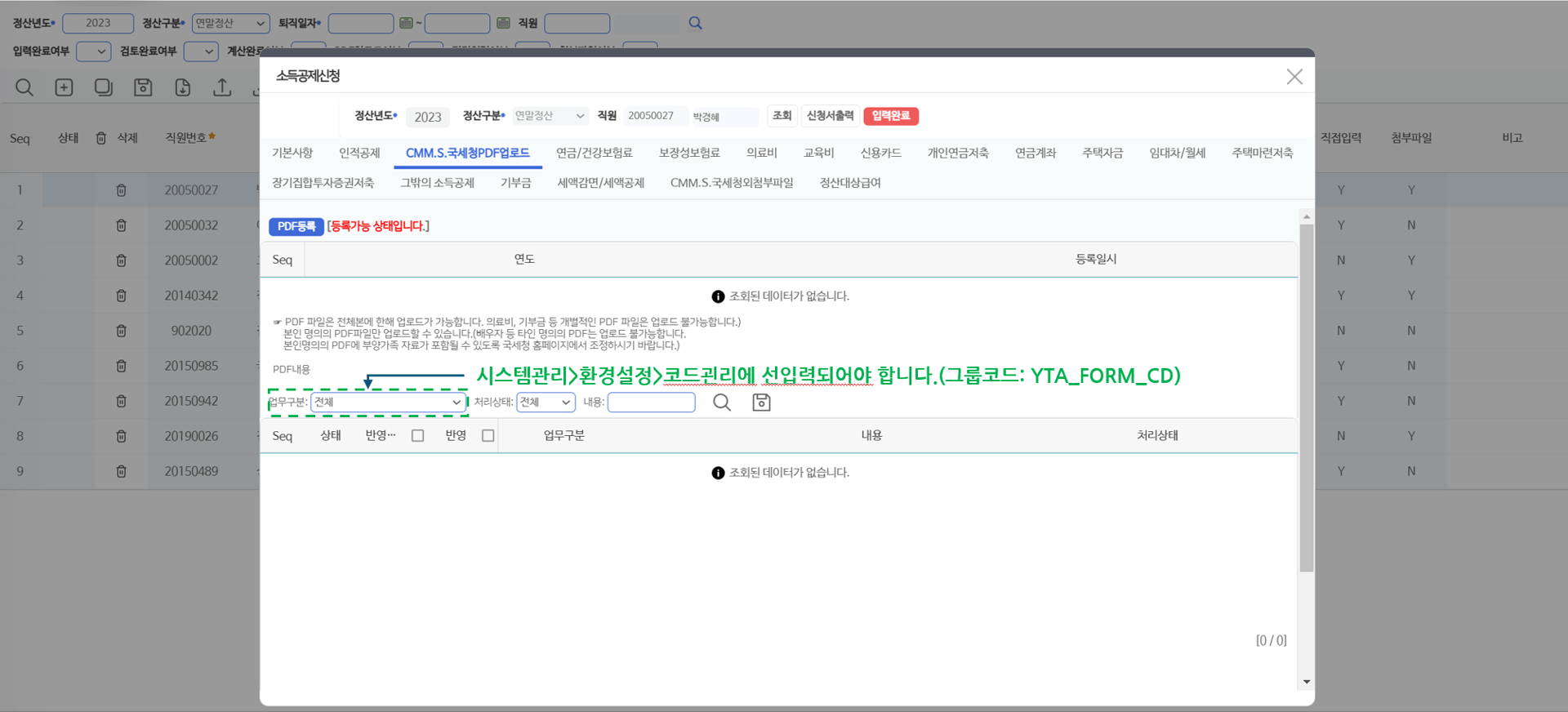This screenshot has height=712, width=1568.
Task: Click the 직원번호 column header
Action: (190, 138)
